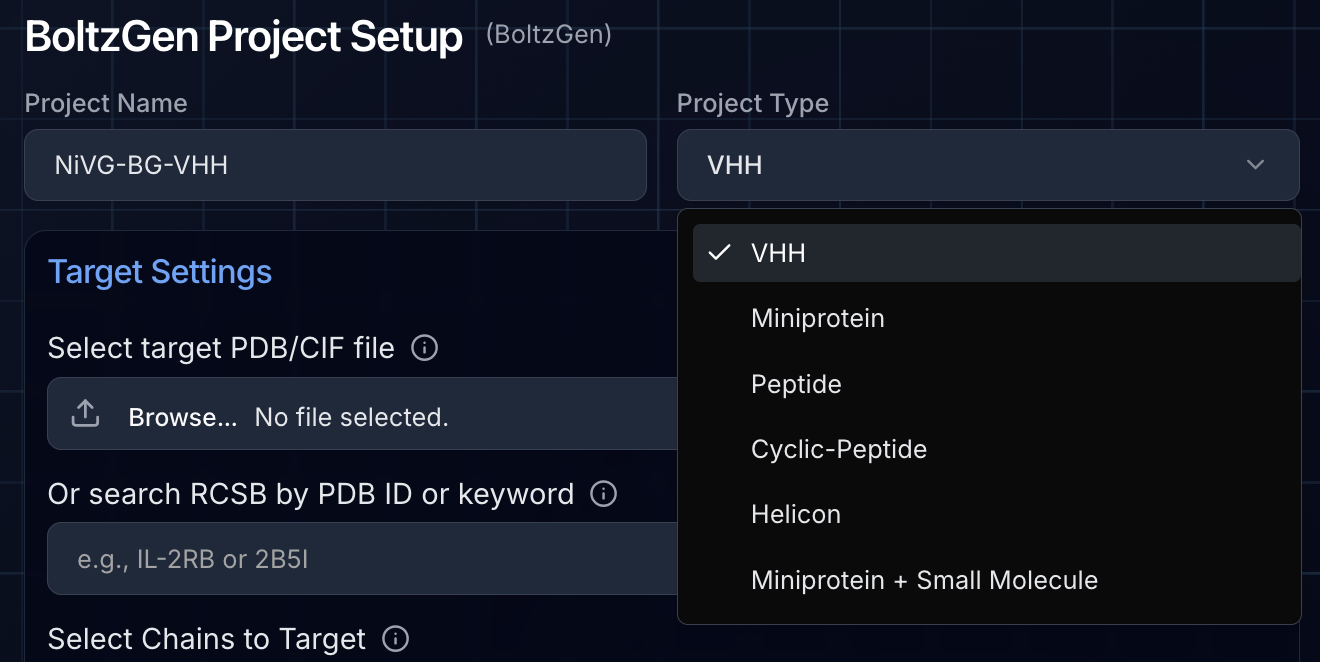Click the checkmark beside the VHH option
This screenshot has height=662, width=1320.
[x=719, y=253]
